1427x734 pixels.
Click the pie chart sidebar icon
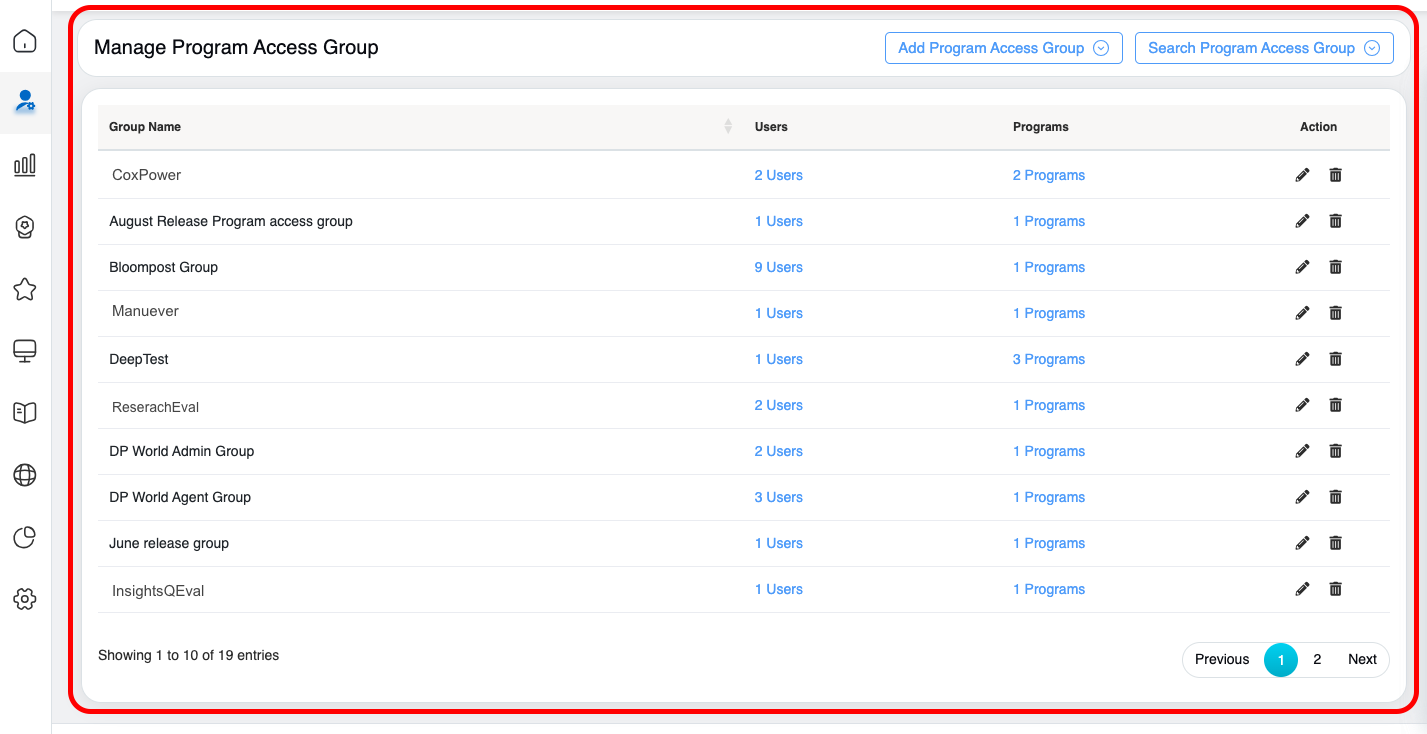pos(25,537)
